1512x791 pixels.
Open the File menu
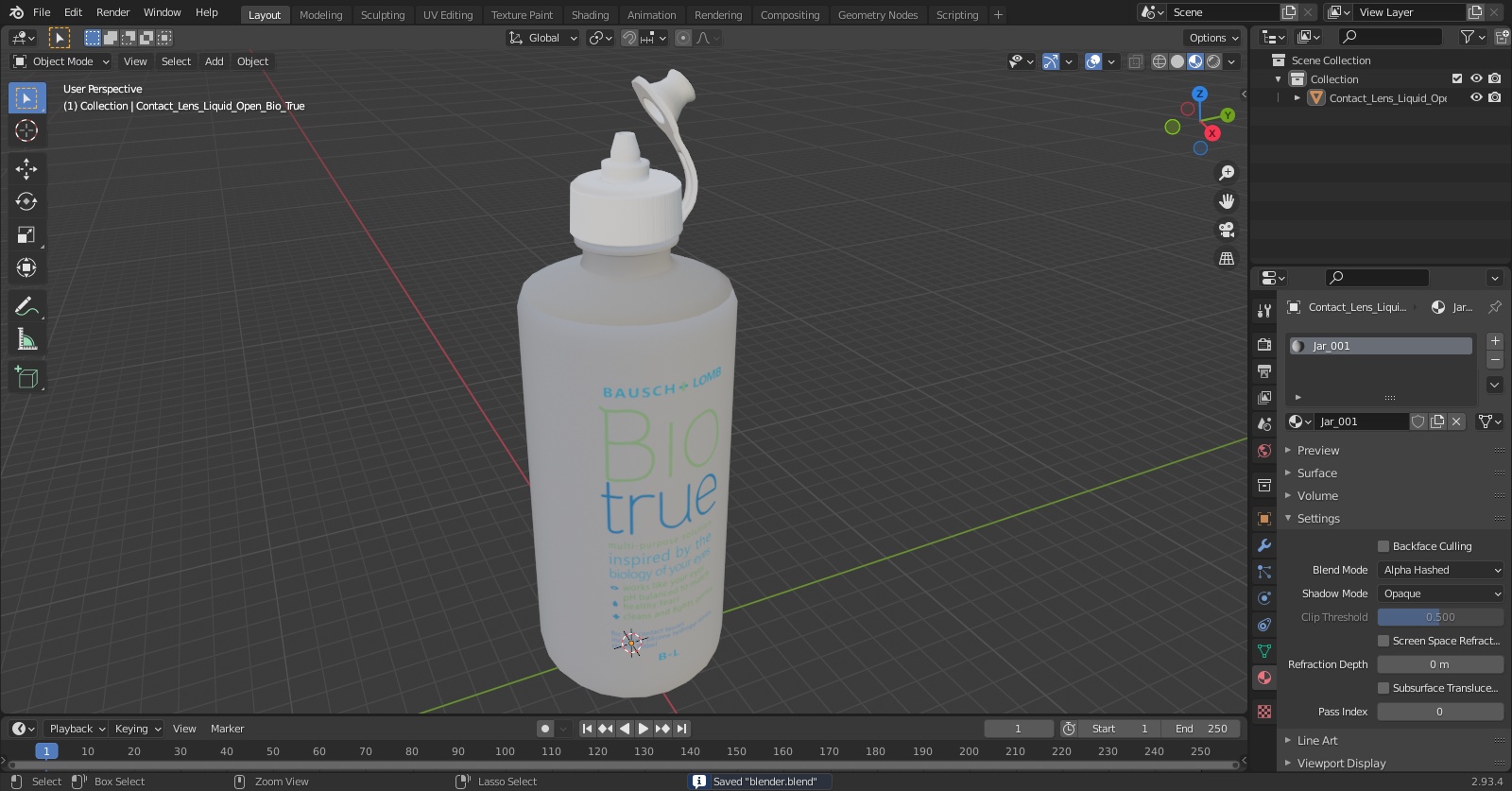pos(42,12)
